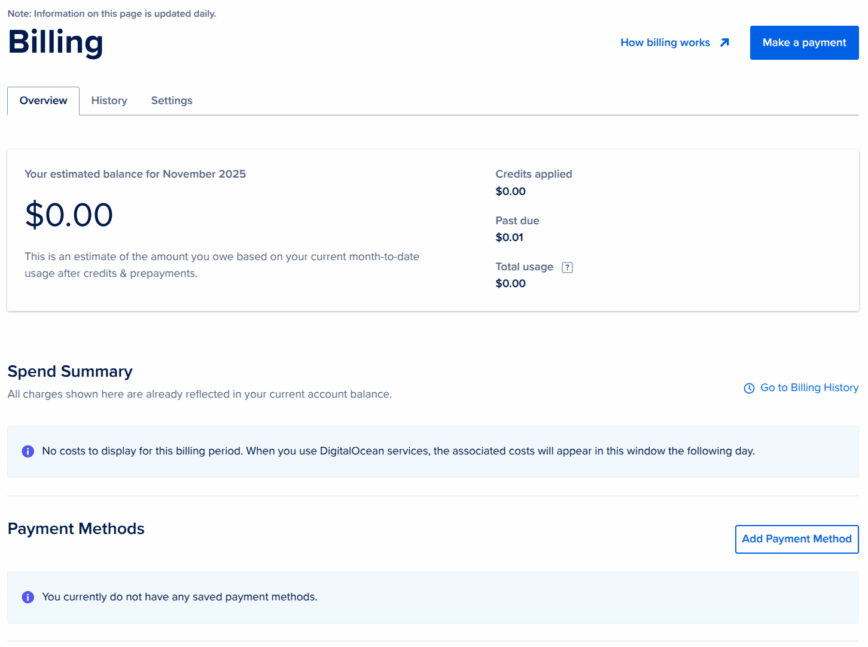This screenshot has width=868, height=647.
Task: Click the large $0.00 estimated balance amount
Action: click(x=69, y=215)
